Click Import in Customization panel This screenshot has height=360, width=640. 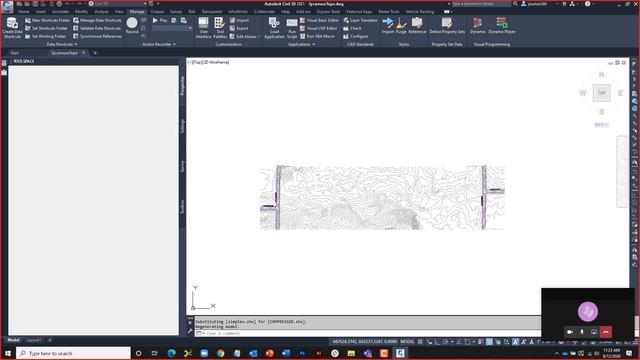pyautogui.click(x=239, y=20)
